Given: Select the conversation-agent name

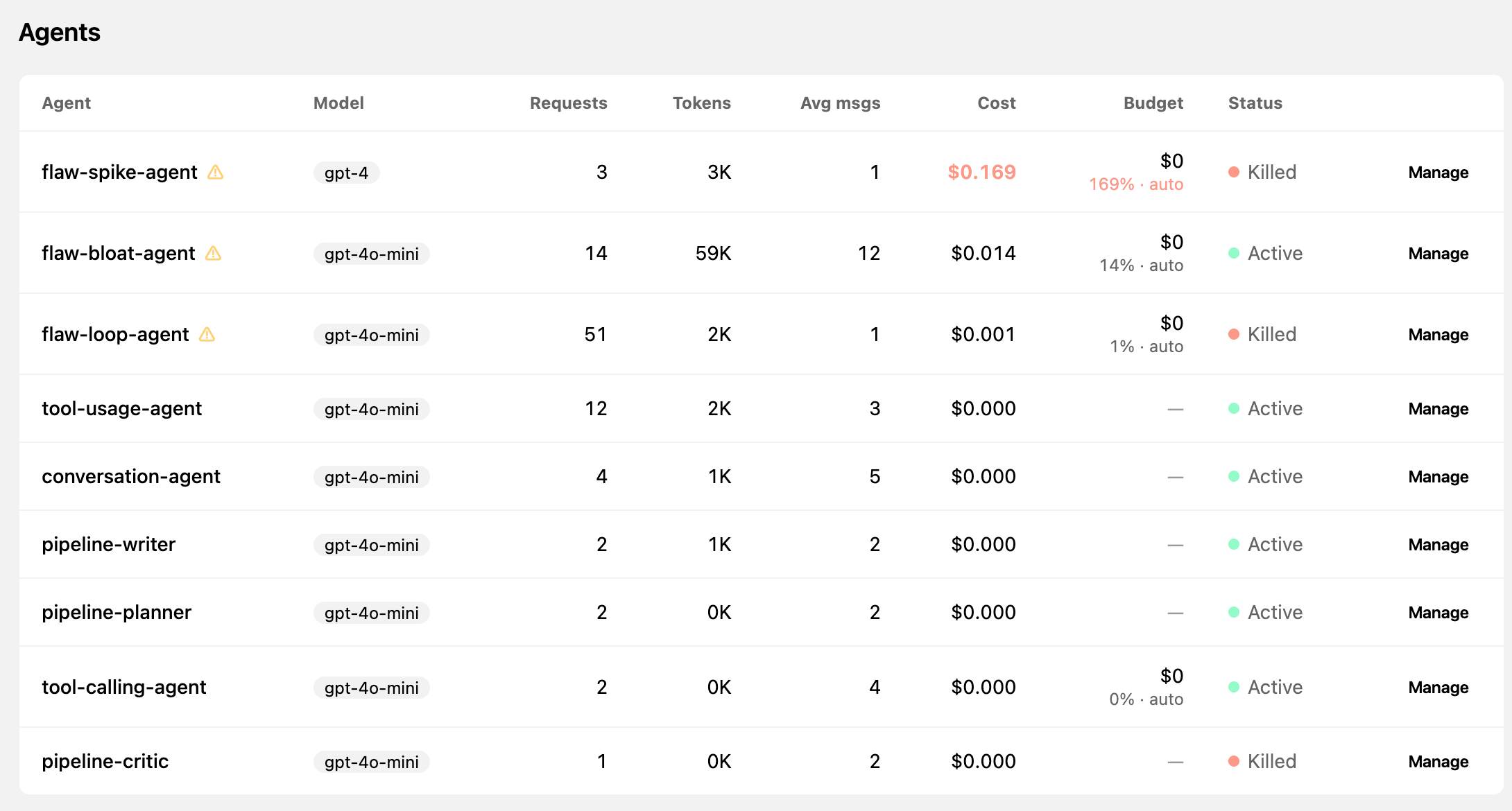Looking at the screenshot, I should click(131, 476).
